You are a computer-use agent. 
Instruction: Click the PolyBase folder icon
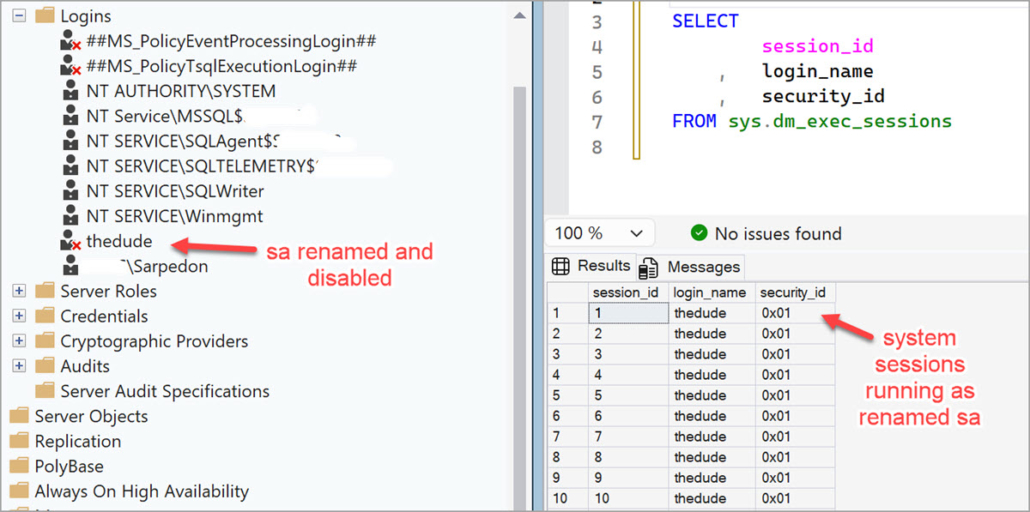pos(19,466)
